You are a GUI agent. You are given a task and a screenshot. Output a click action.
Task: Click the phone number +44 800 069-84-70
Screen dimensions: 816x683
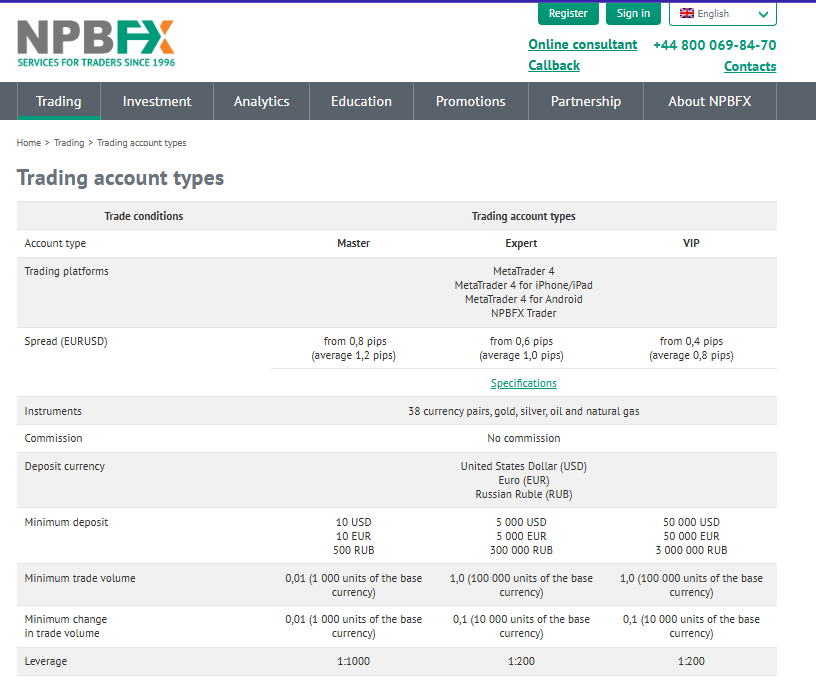(715, 45)
